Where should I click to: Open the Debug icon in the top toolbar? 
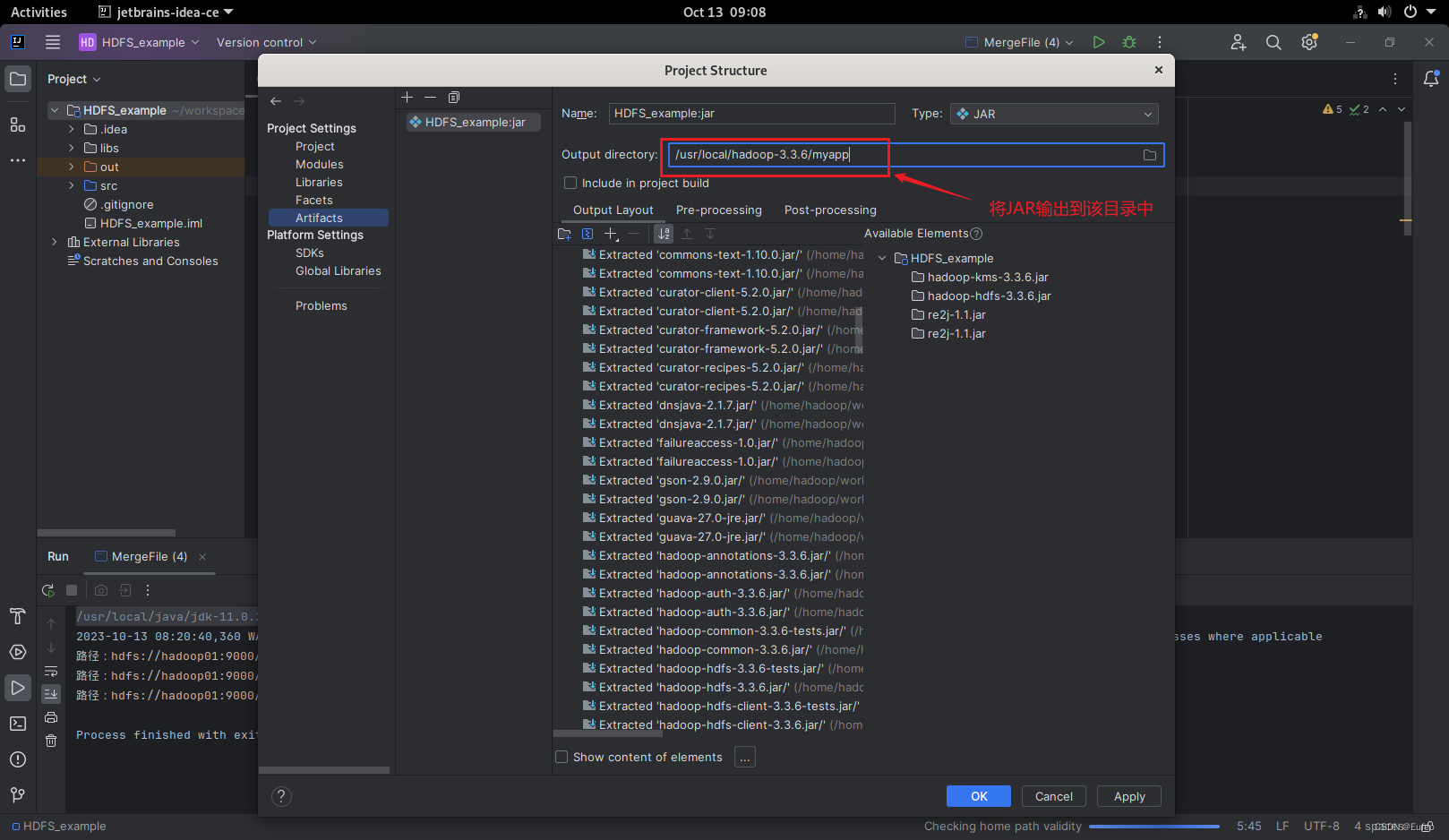(1128, 41)
